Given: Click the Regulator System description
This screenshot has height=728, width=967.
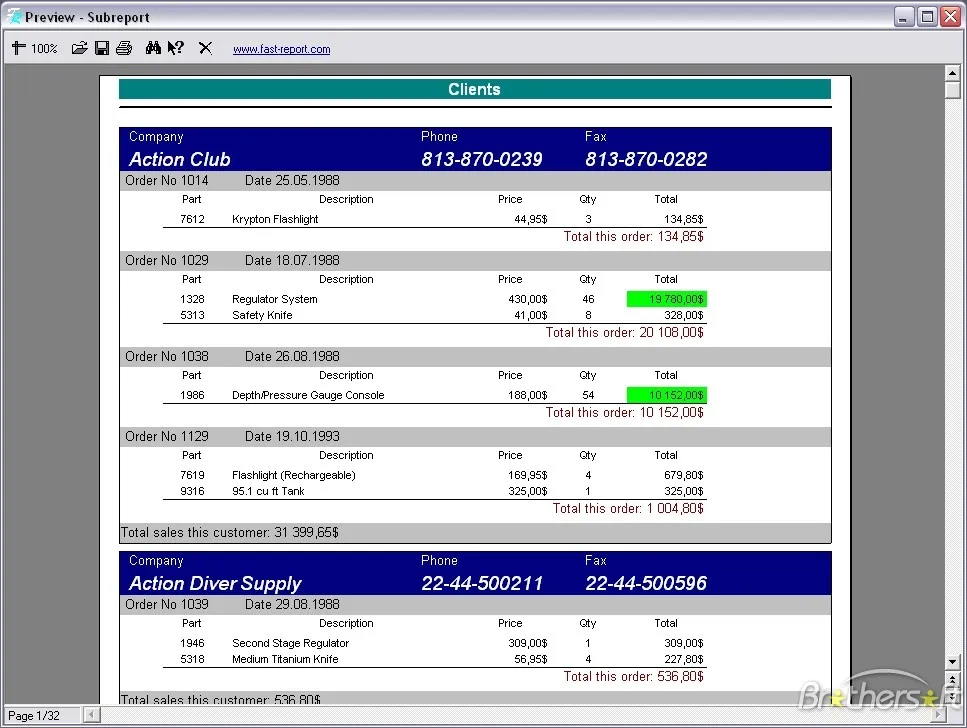Looking at the screenshot, I should 274,299.
